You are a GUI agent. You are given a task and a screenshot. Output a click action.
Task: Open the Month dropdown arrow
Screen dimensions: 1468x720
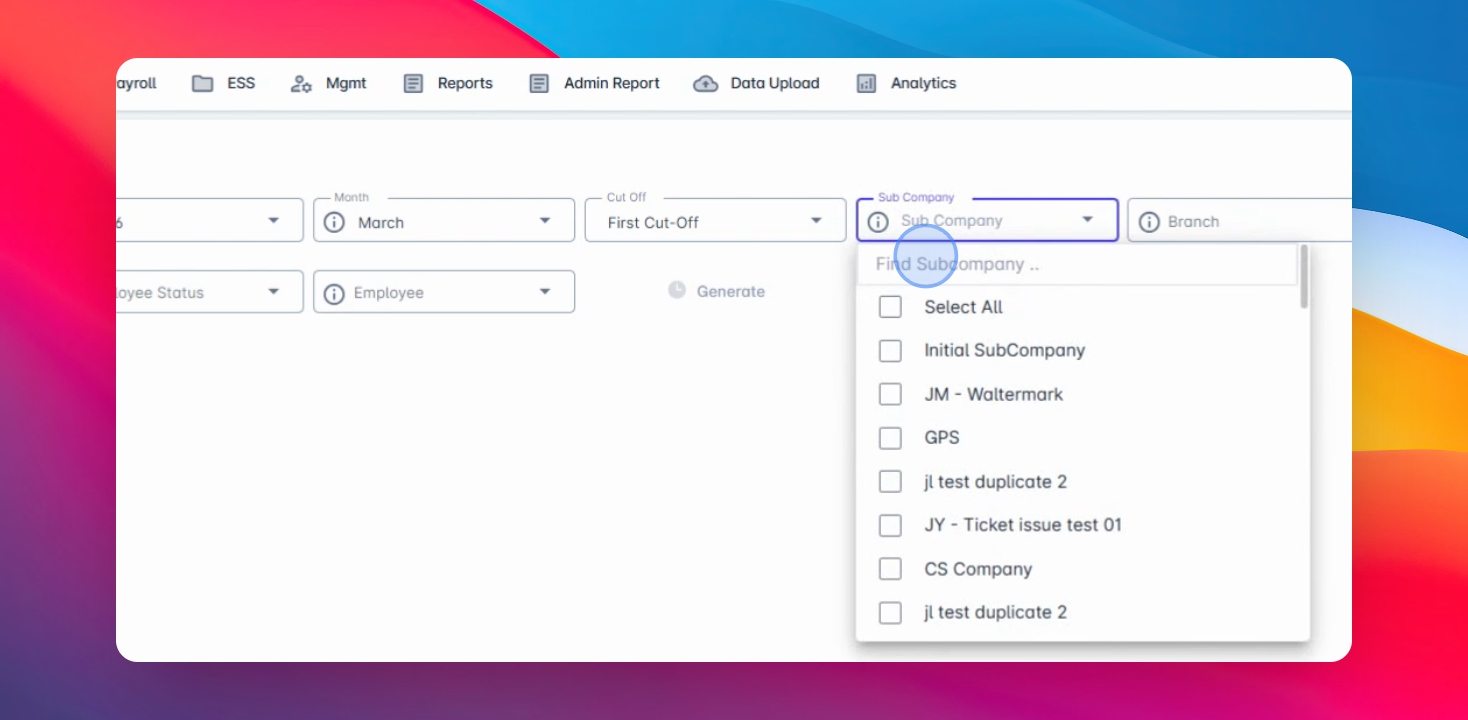click(x=545, y=221)
